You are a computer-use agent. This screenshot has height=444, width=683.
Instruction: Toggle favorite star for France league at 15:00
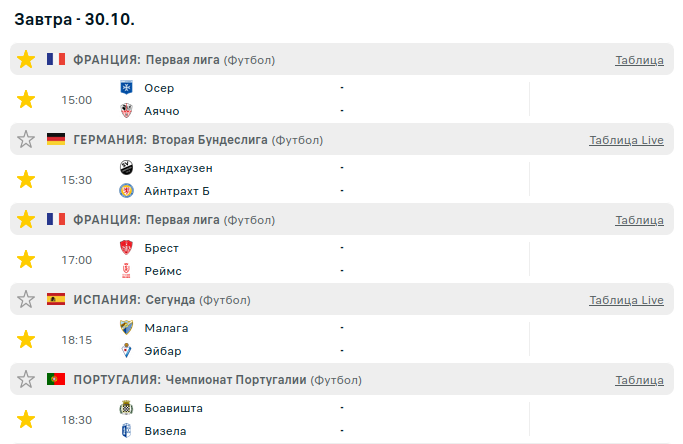coord(26,59)
